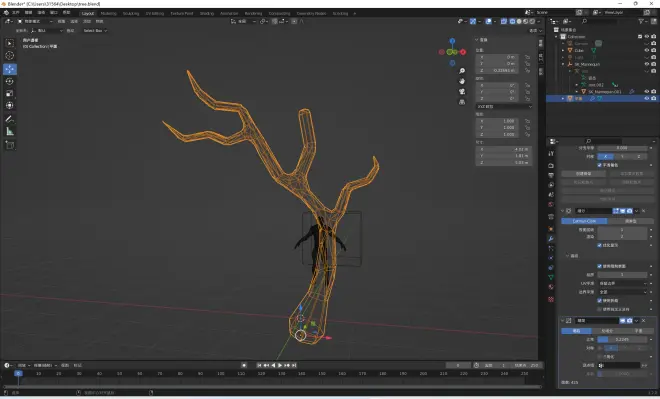The width and height of the screenshot is (660, 399).
Task: Activate the Rotate tool in viewport toolbar
Action: [10, 81]
